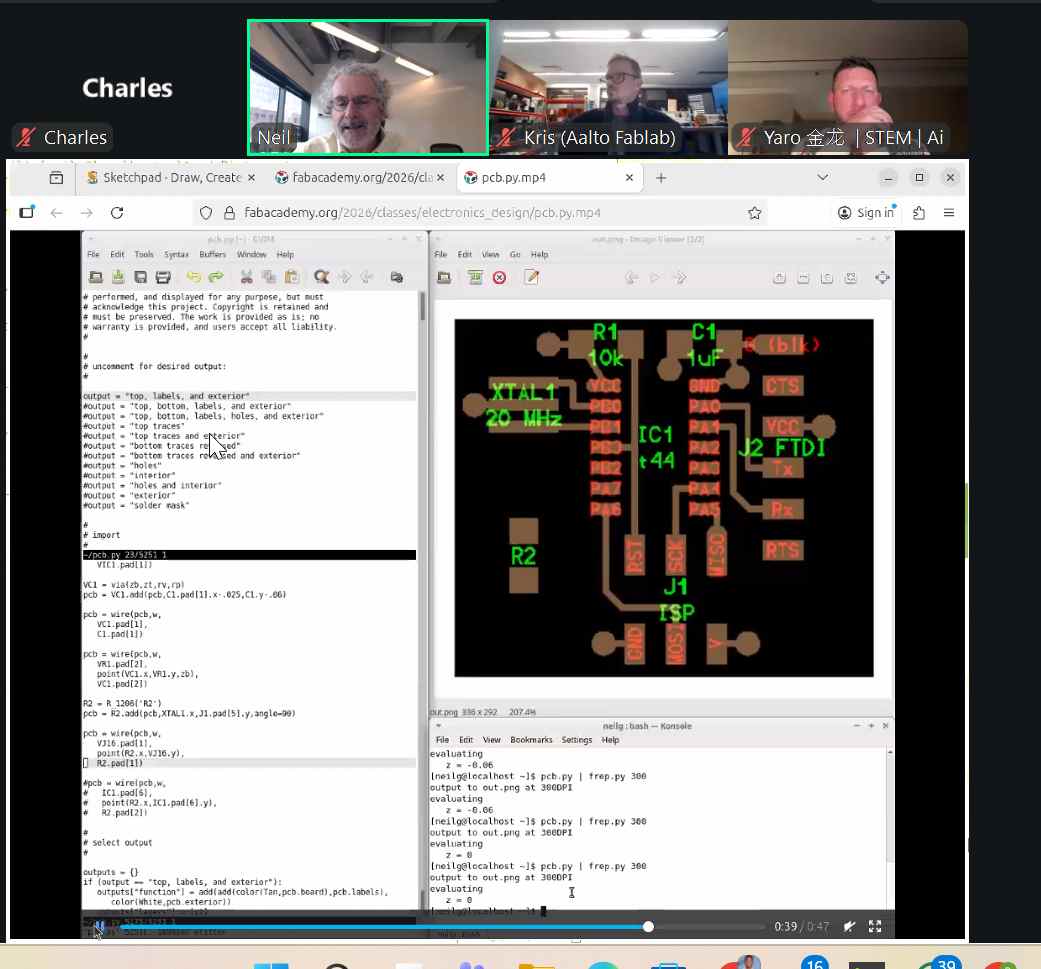Click the Sign in button
1041x969 pixels.
[x=866, y=212]
